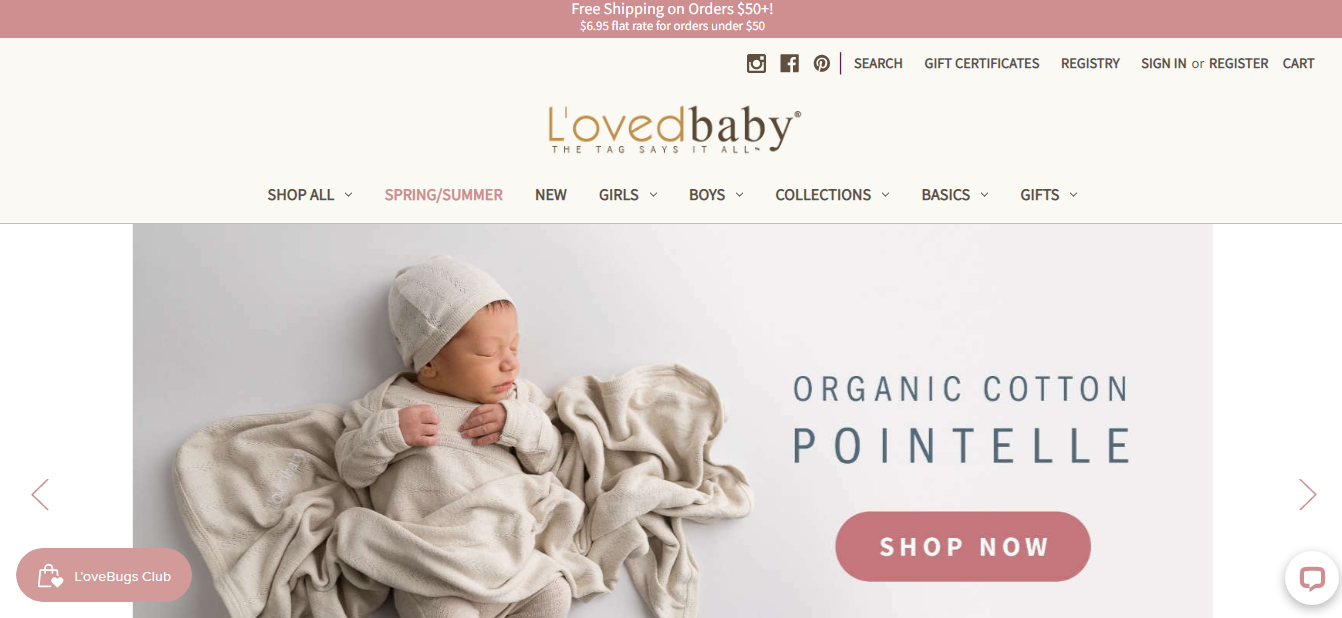Go to previous slide with left arrow

coord(40,494)
